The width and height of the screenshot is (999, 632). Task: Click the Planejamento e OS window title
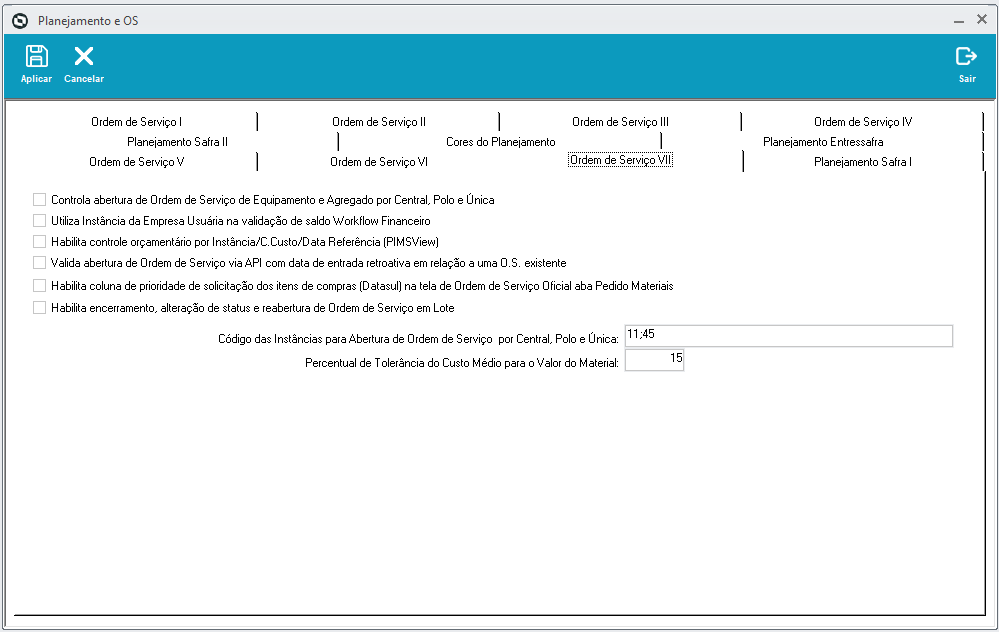[x=88, y=21]
